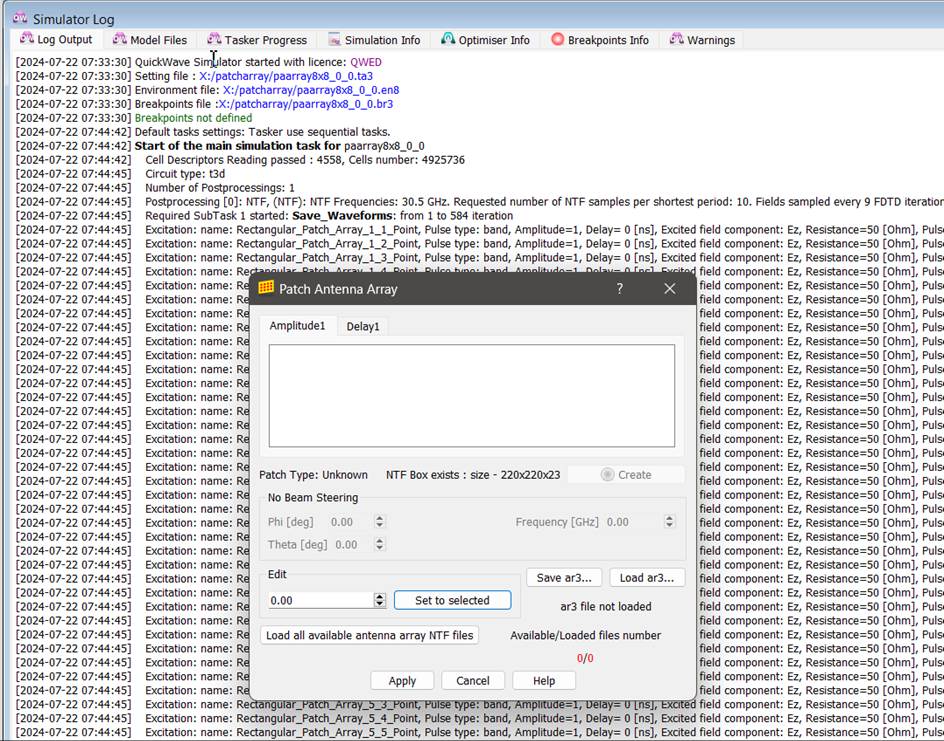
Task: Click the Phi [deg] value field
Action: (x=351, y=522)
